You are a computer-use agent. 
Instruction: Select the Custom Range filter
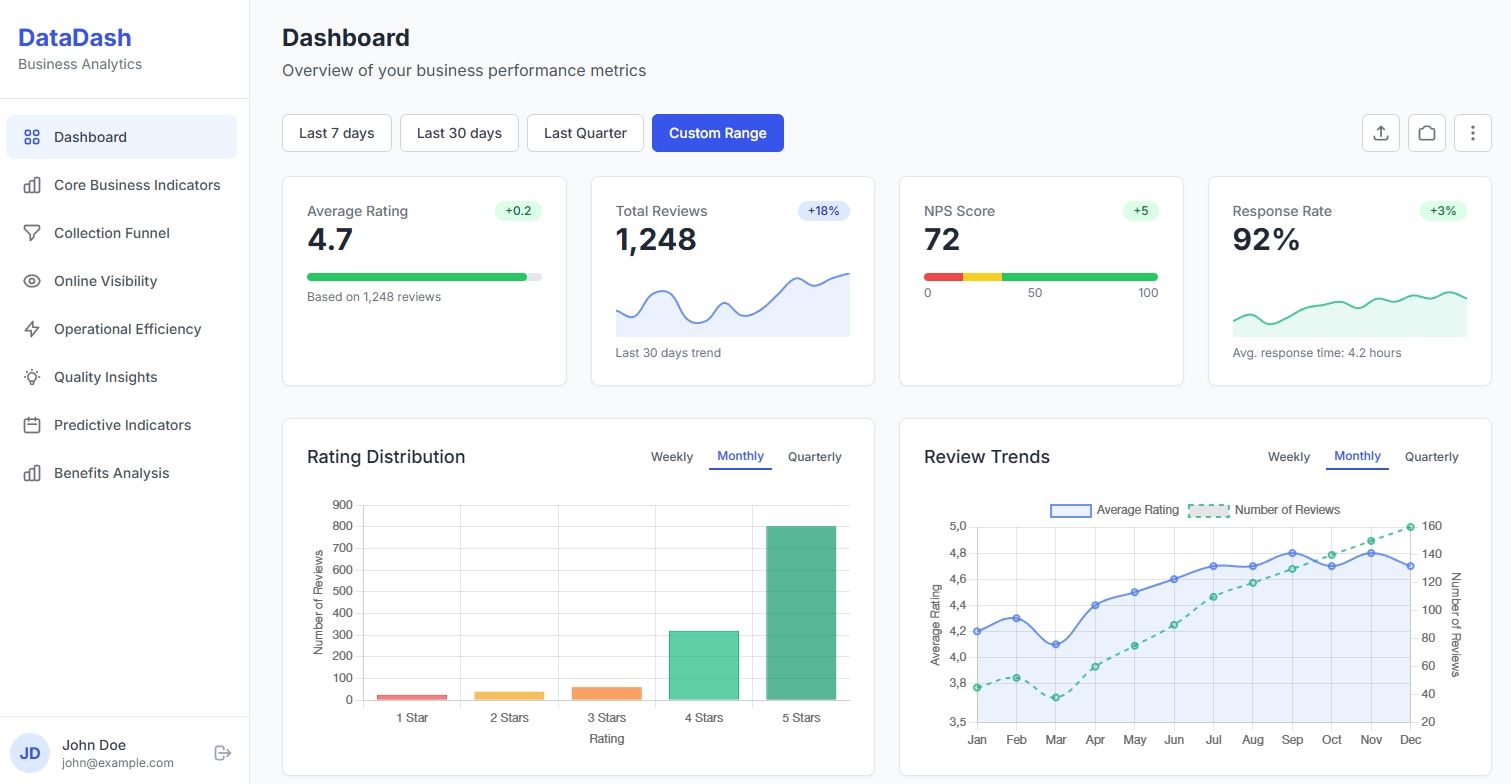(x=718, y=133)
